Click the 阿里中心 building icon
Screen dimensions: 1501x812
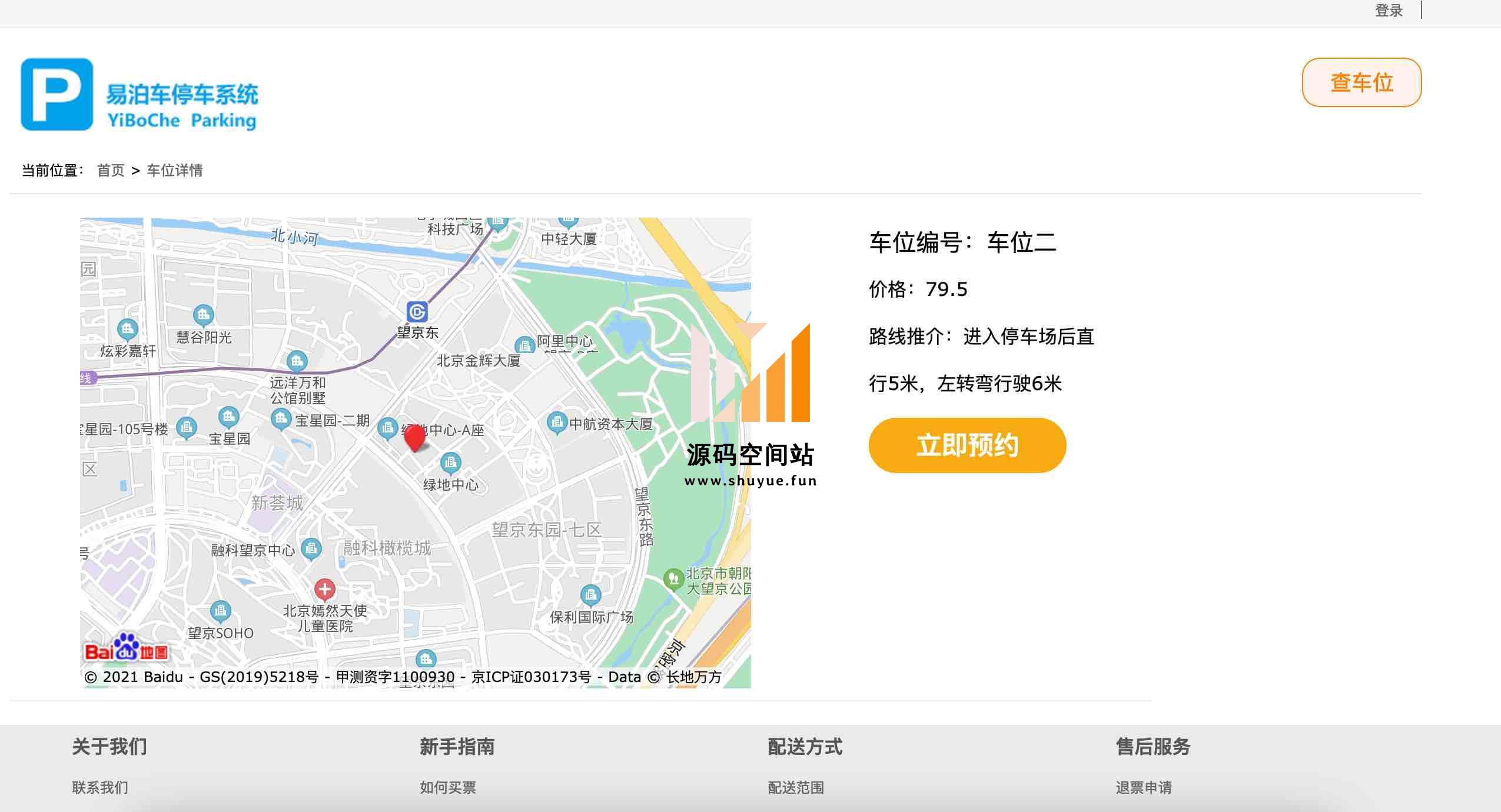coord(524,345)
